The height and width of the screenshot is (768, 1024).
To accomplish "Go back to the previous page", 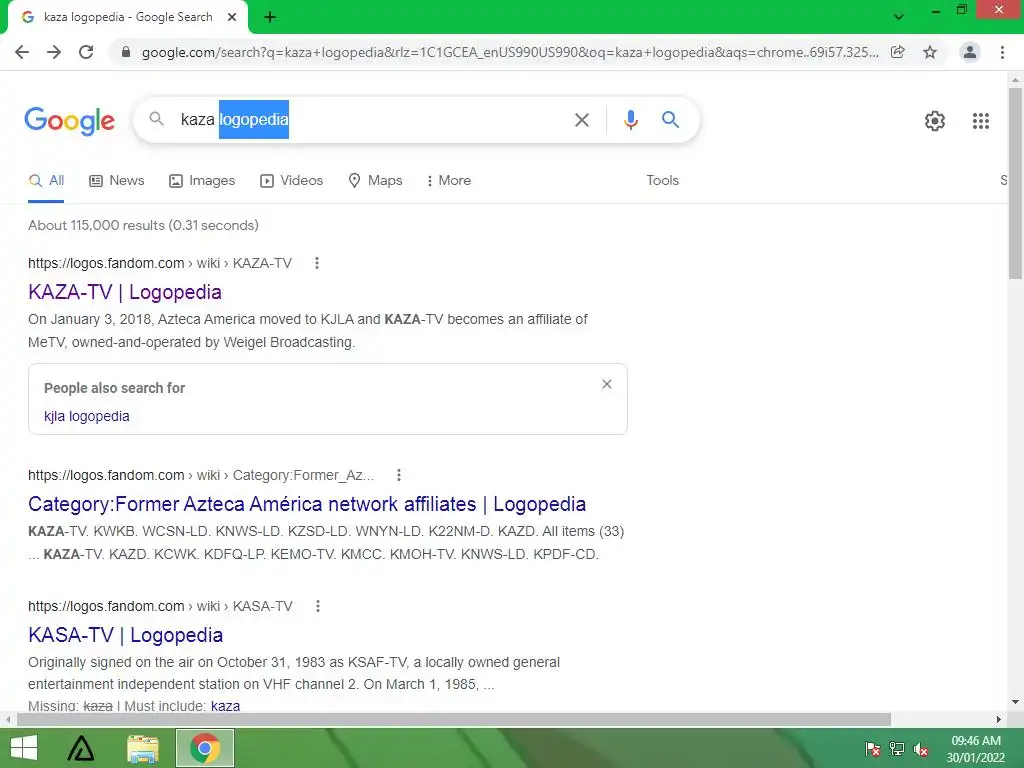I will [22, 52].
